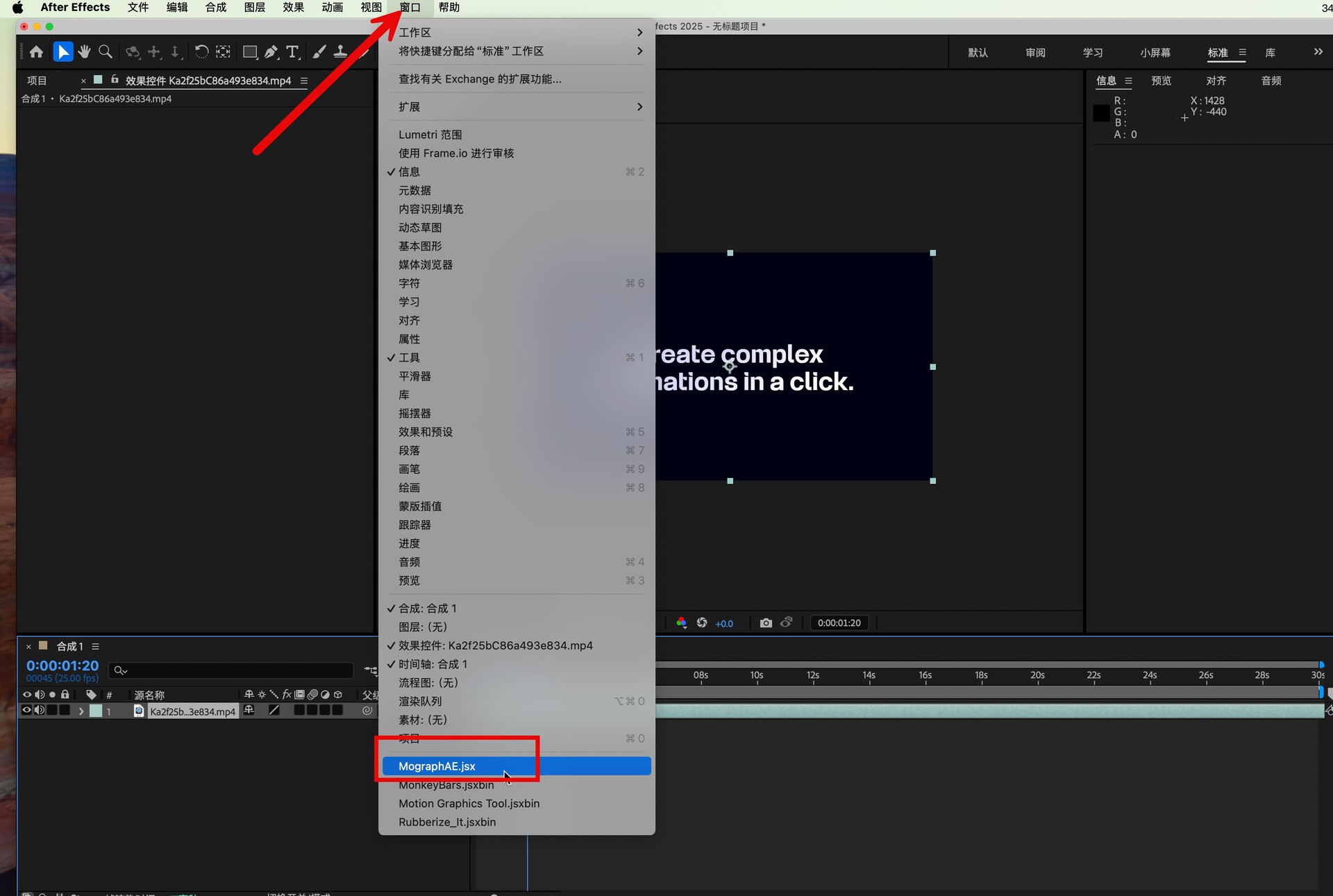Click the timeline layer search field
The image size is (1333, 896).
(236, 670)
